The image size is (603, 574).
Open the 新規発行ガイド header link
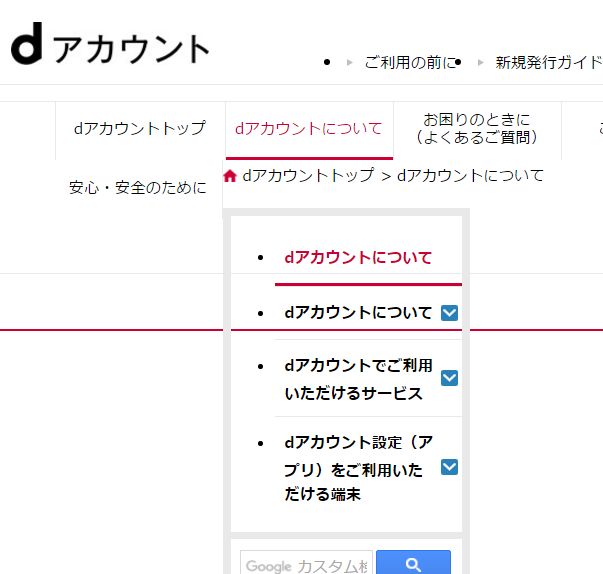point(549,63)
